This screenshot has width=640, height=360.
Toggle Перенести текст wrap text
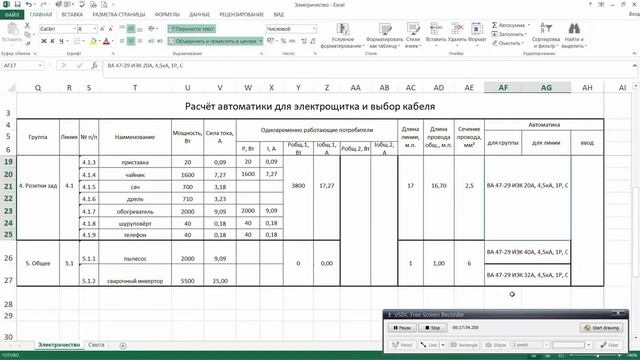(192, 29)
